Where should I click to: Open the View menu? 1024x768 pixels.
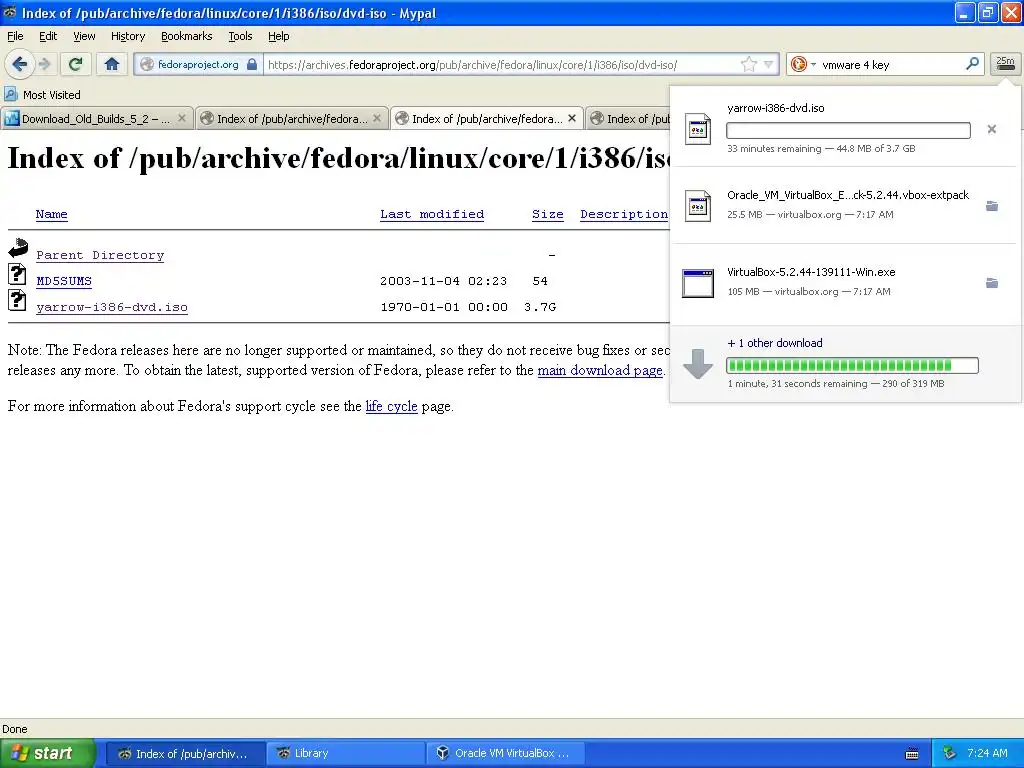point(84,36)
